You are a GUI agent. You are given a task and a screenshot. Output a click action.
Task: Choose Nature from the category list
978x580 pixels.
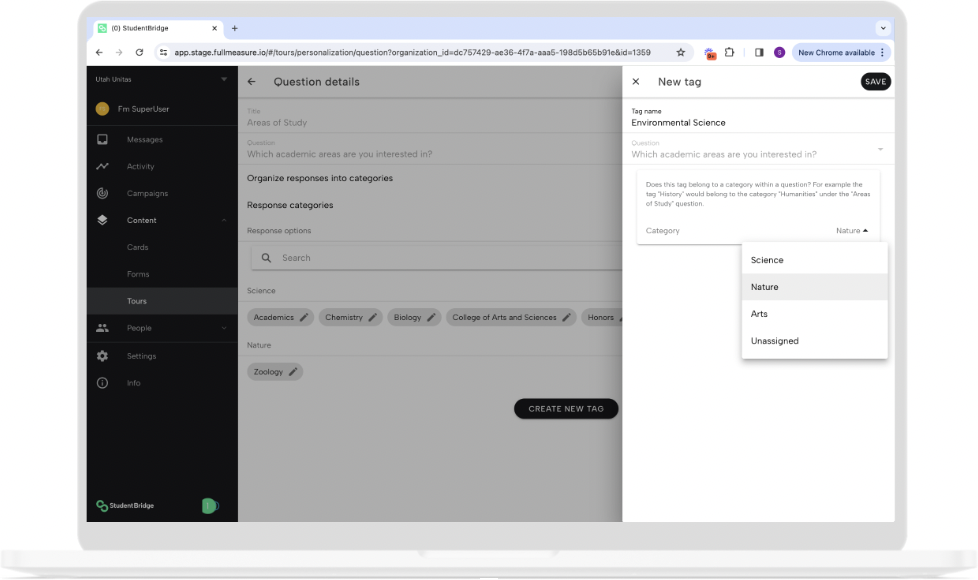tap(814, 287)
